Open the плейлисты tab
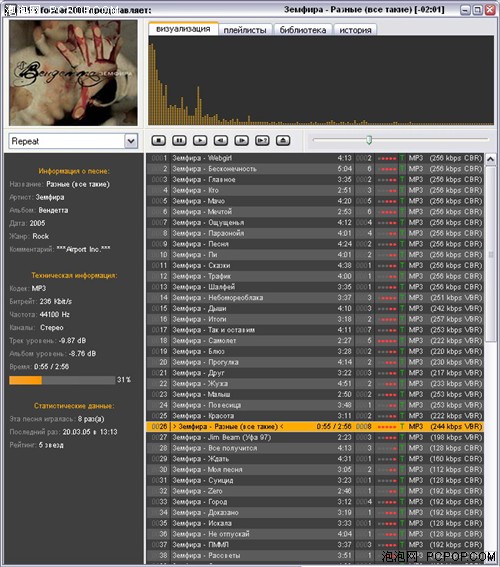Viewport: 500px width, 567px height. [245, 30]
